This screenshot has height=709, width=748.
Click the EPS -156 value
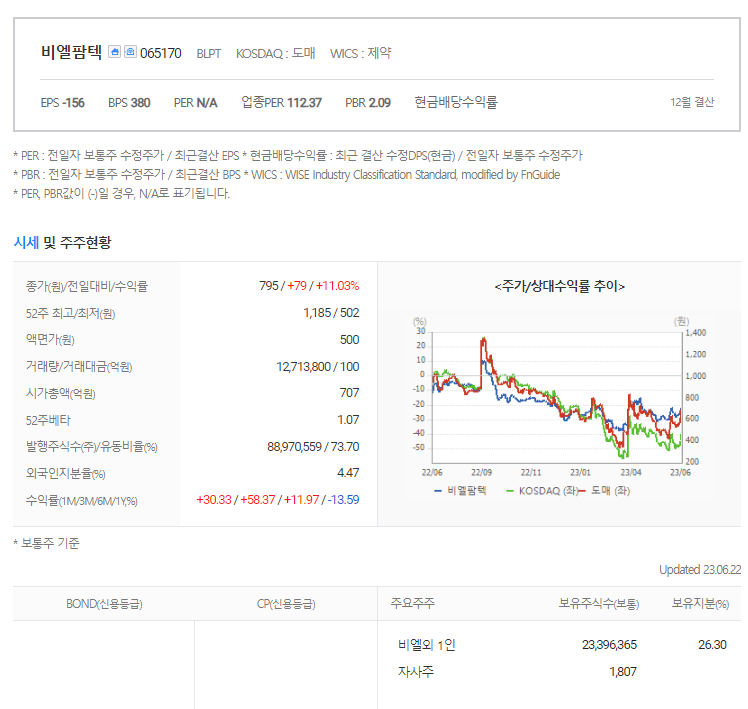click(x=62, y=103)
